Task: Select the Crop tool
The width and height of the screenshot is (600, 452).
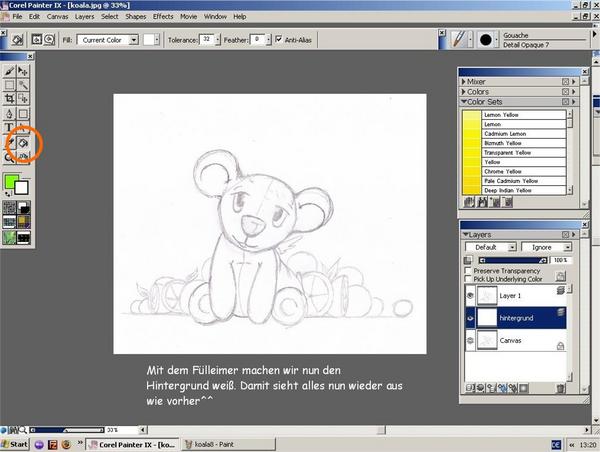Action: pos(9,99)
